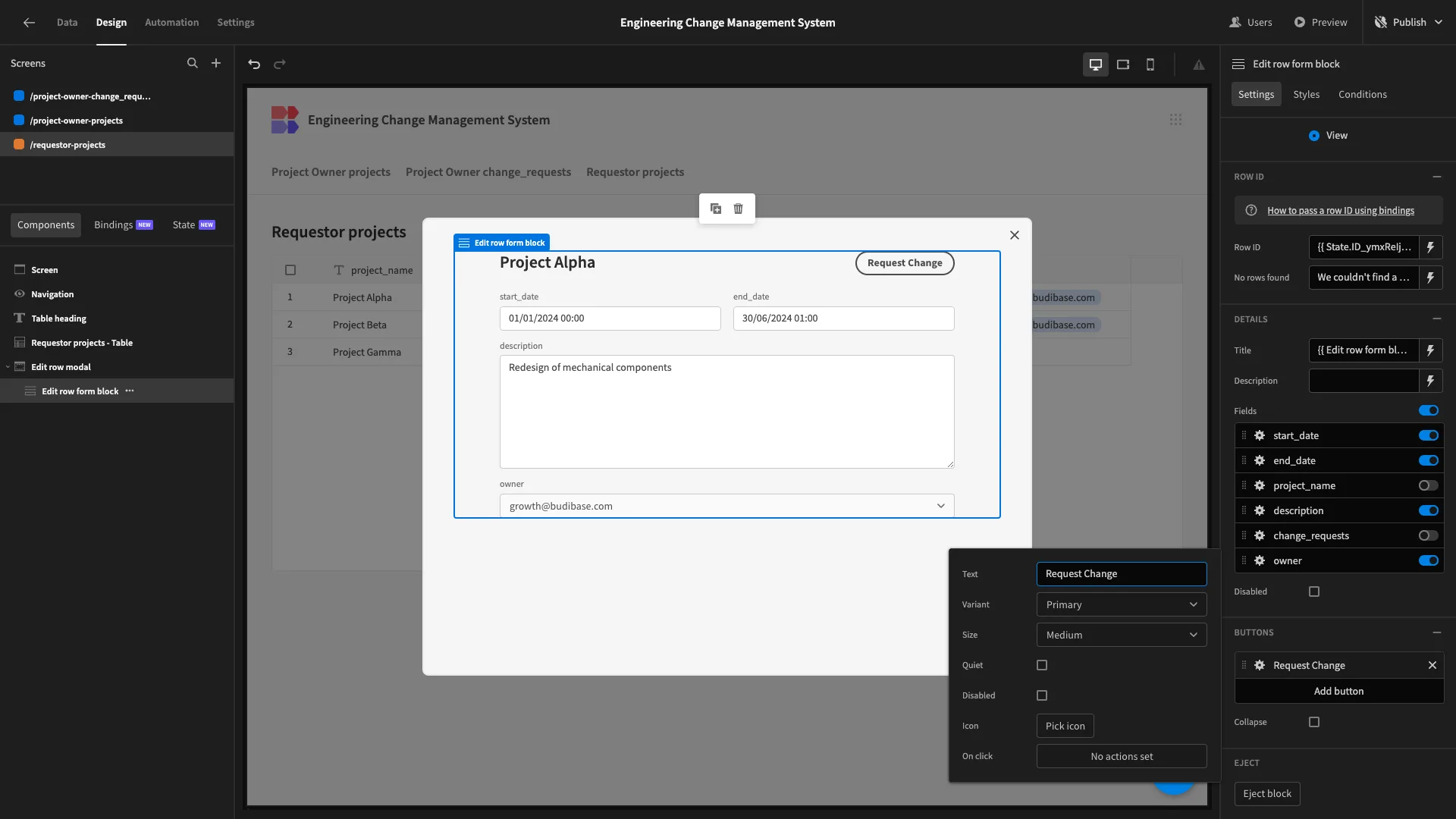
Task: Click the Eject block button
Action: coord(1267,794)
